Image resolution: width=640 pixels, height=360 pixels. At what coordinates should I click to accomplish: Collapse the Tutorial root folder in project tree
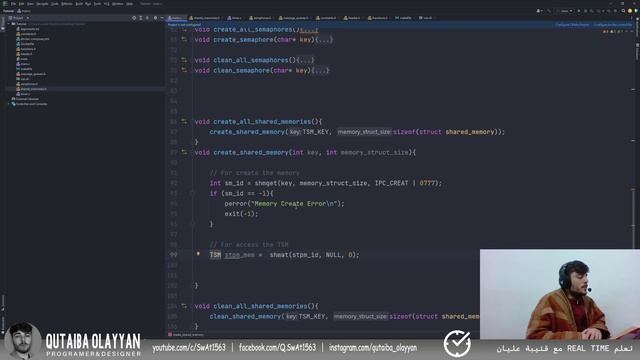coord(9,24)
